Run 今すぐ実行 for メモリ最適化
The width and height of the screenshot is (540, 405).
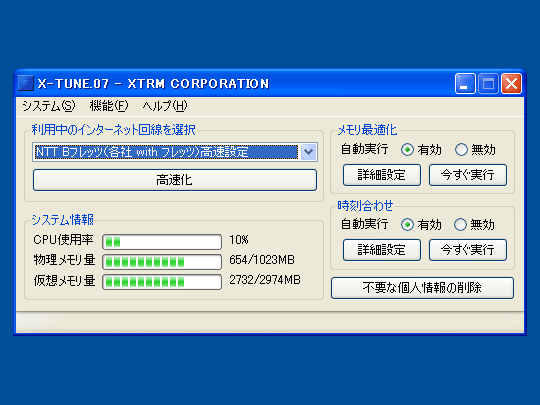[468, 175]
